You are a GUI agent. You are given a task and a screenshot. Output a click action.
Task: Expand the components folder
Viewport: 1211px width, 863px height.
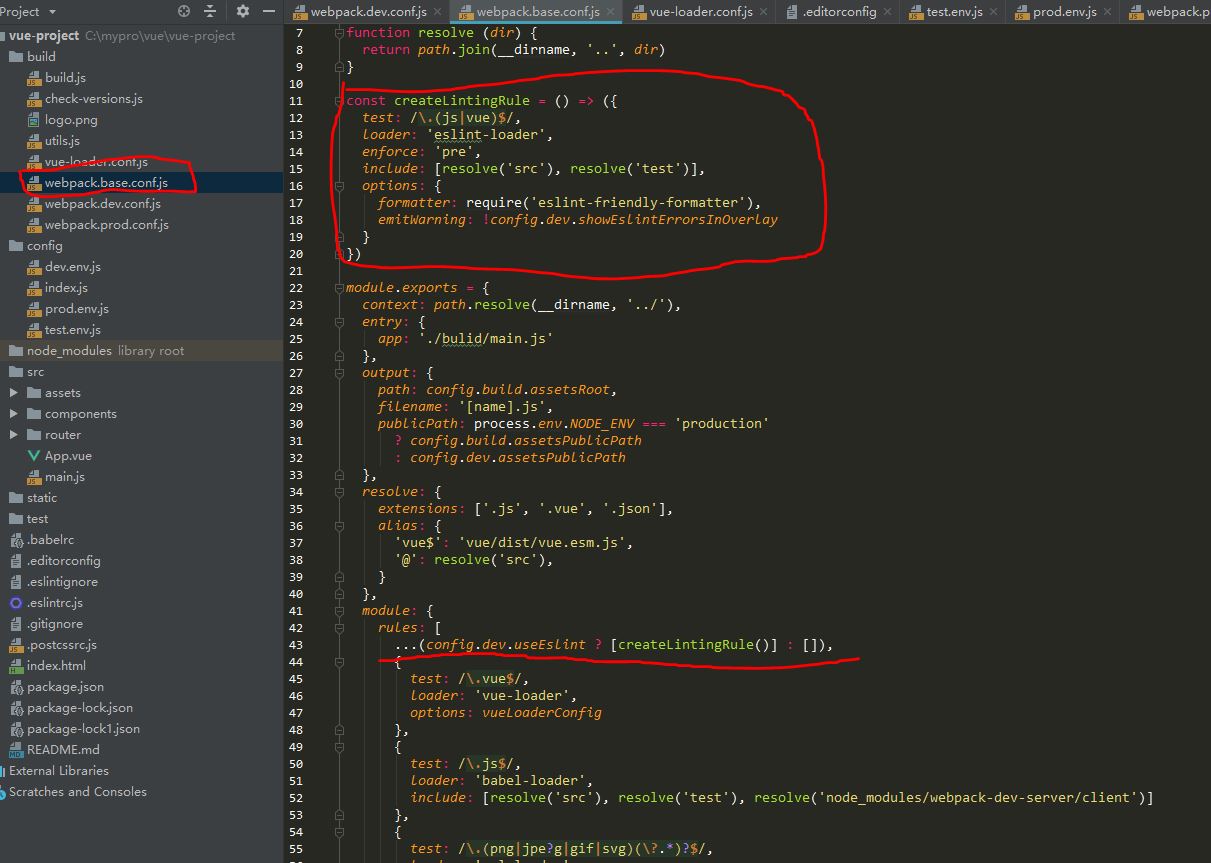[14, 414]
